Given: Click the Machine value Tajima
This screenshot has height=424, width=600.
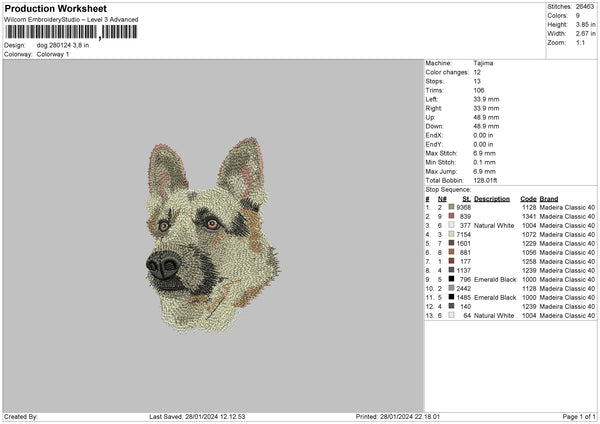Looking at the screenshot, I should click(x=482, y=63).
